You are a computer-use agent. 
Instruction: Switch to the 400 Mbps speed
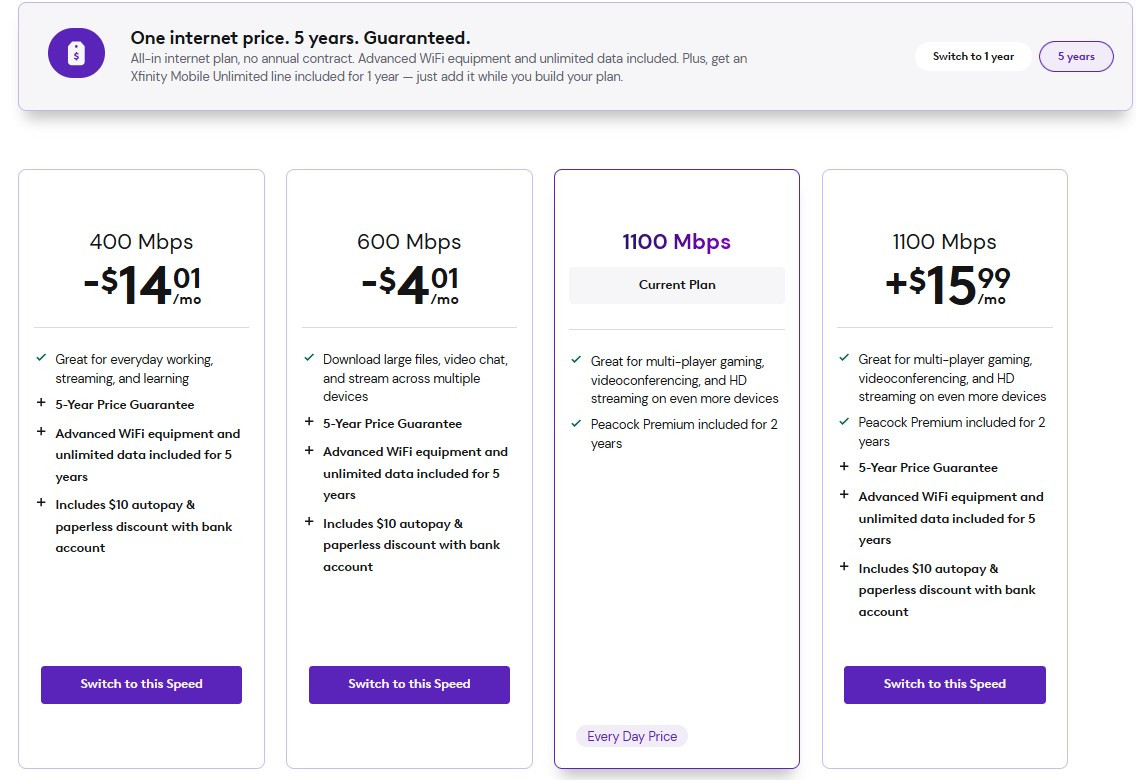[141, 684]
